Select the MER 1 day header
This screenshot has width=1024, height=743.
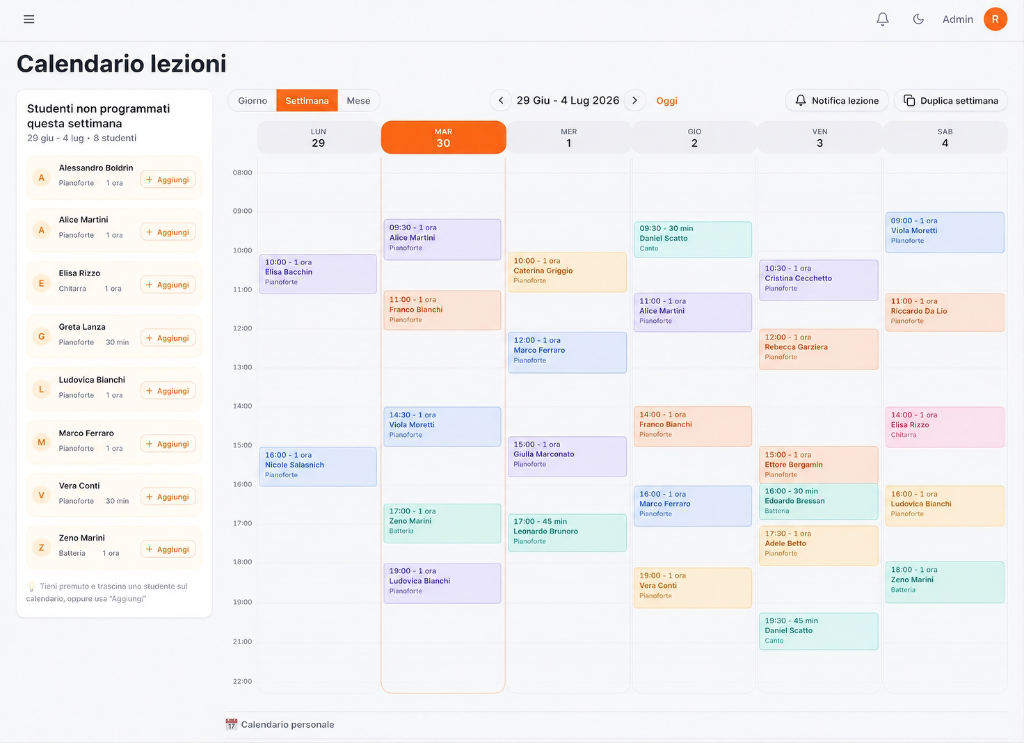[569, 138]
